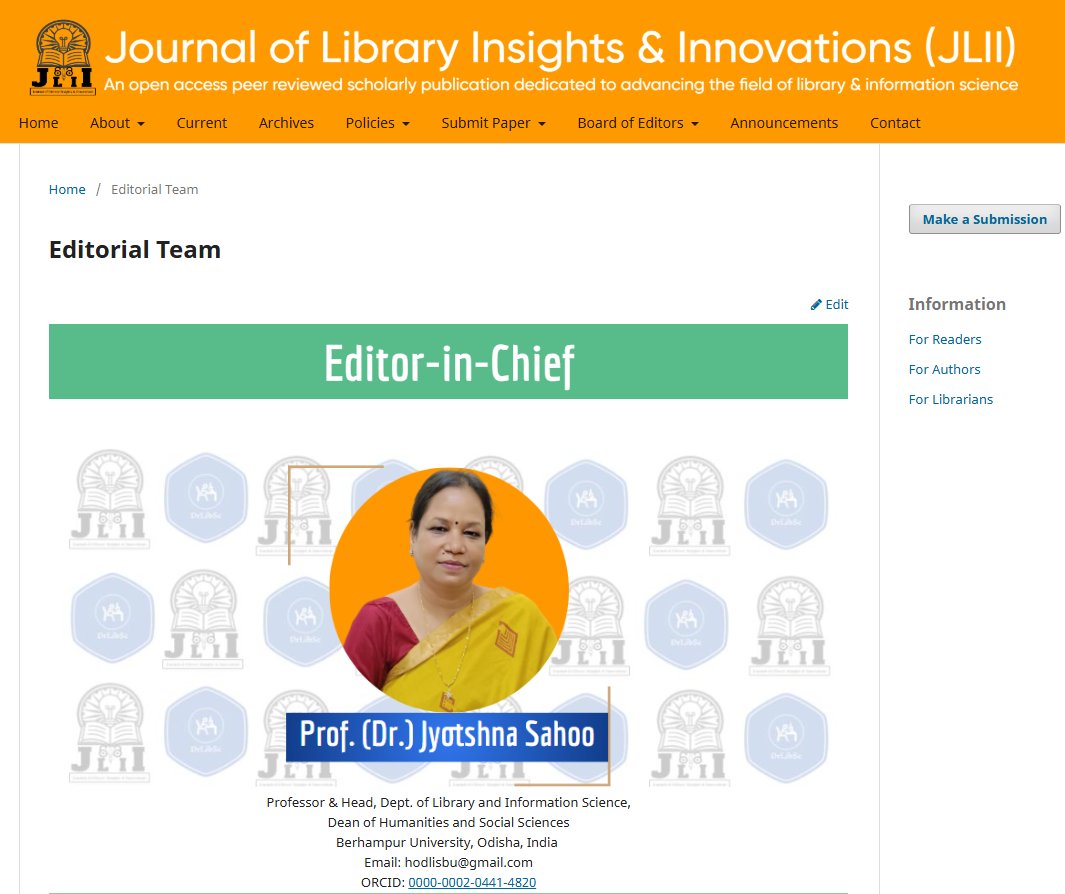Click the Editor-in-Chief portrait photo
Screen dimensions: 1065x894
pyautogui.click(x=449, y=589)
